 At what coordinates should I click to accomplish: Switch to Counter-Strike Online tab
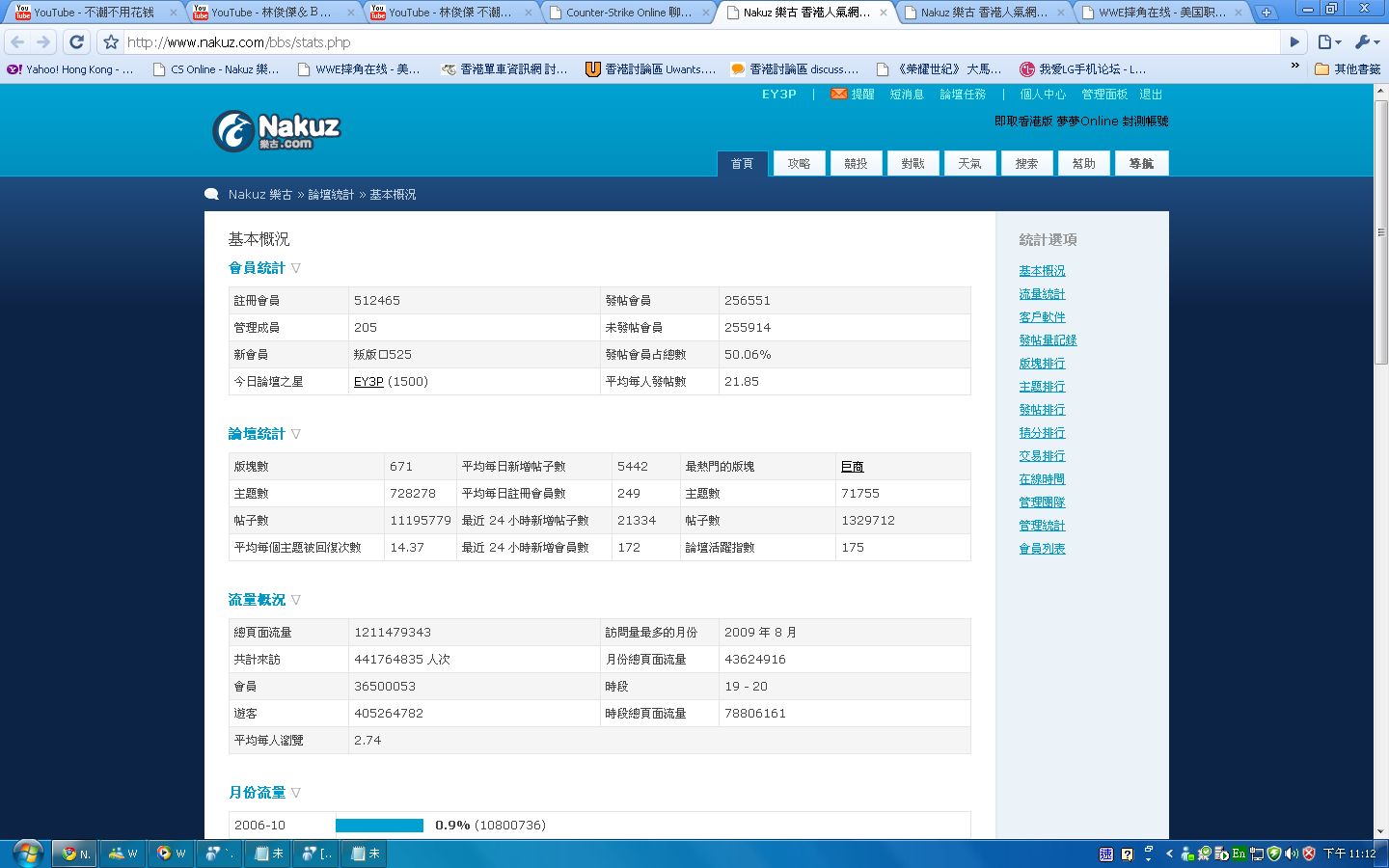pyautogui.click(x=629, y=13)
